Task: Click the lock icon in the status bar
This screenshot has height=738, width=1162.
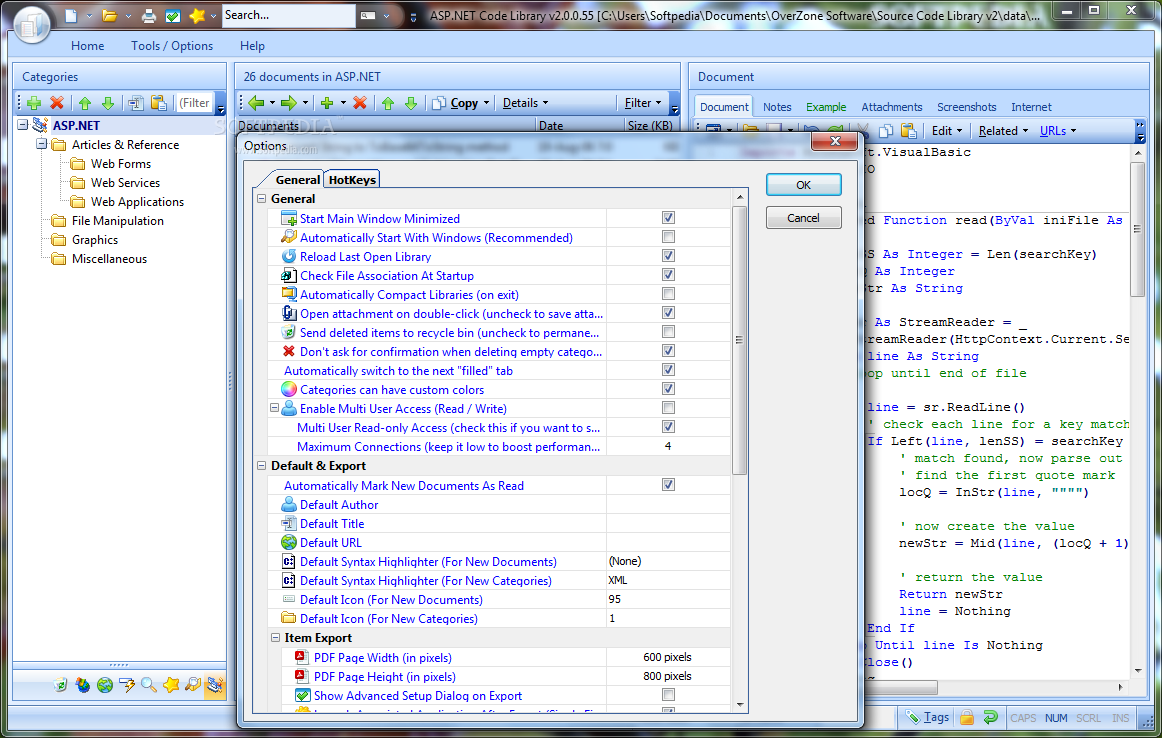Action: pos(967,717)
